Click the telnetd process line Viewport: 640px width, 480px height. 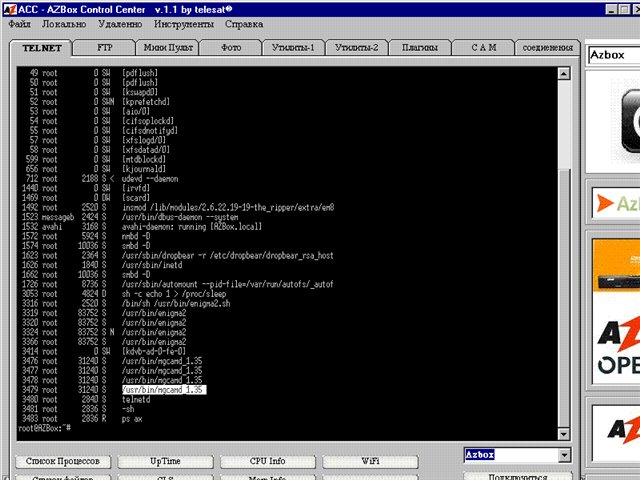click(x=136, y=400)
